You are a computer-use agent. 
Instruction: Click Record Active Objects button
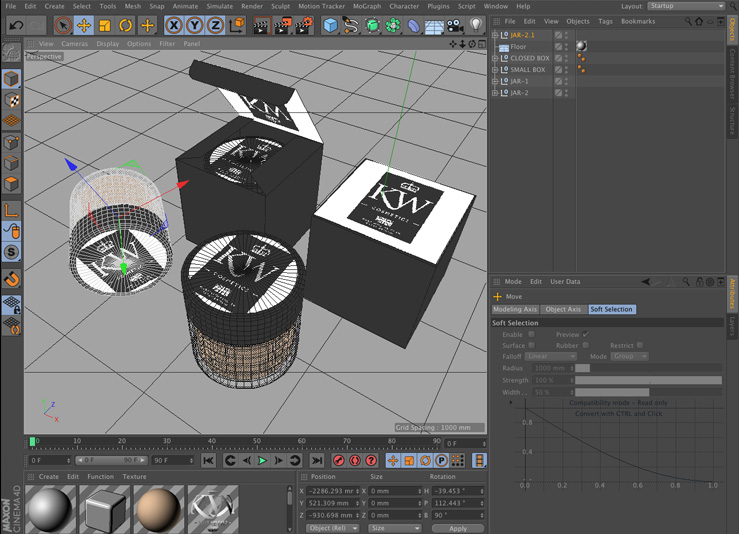[338, 460]
